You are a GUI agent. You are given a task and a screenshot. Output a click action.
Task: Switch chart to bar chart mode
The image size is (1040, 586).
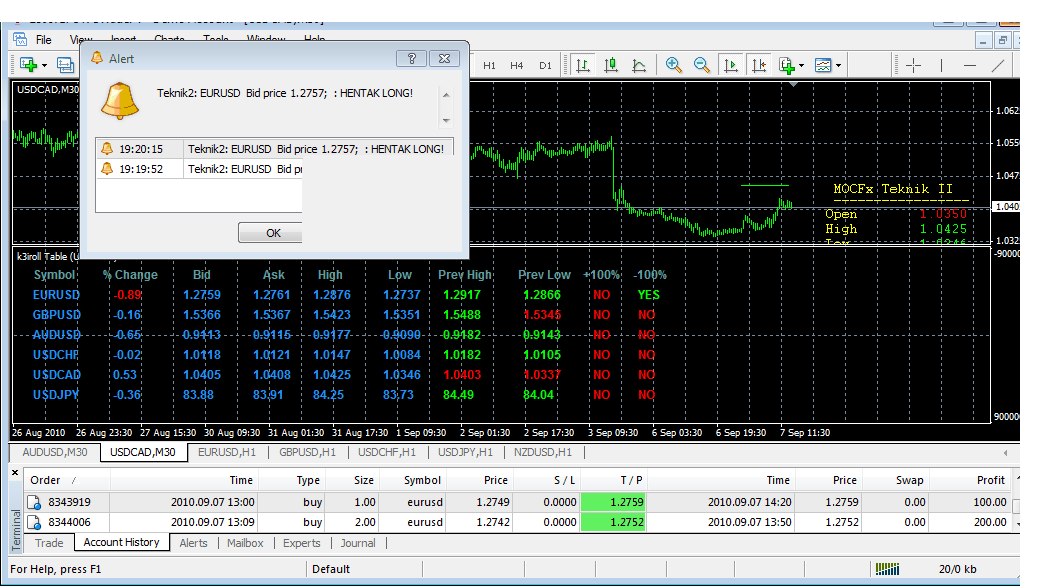pyautogui.click(x=583, y=65)
